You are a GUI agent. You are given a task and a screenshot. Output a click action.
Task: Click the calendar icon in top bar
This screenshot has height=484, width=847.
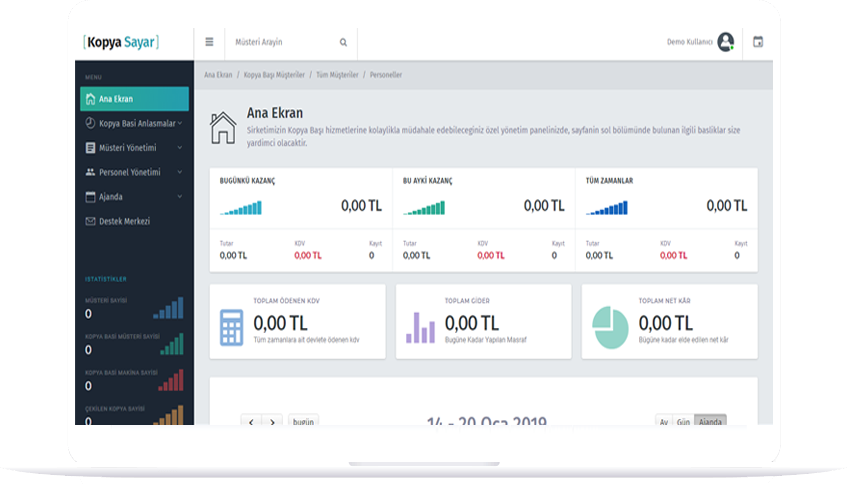(x=757, y=42)
